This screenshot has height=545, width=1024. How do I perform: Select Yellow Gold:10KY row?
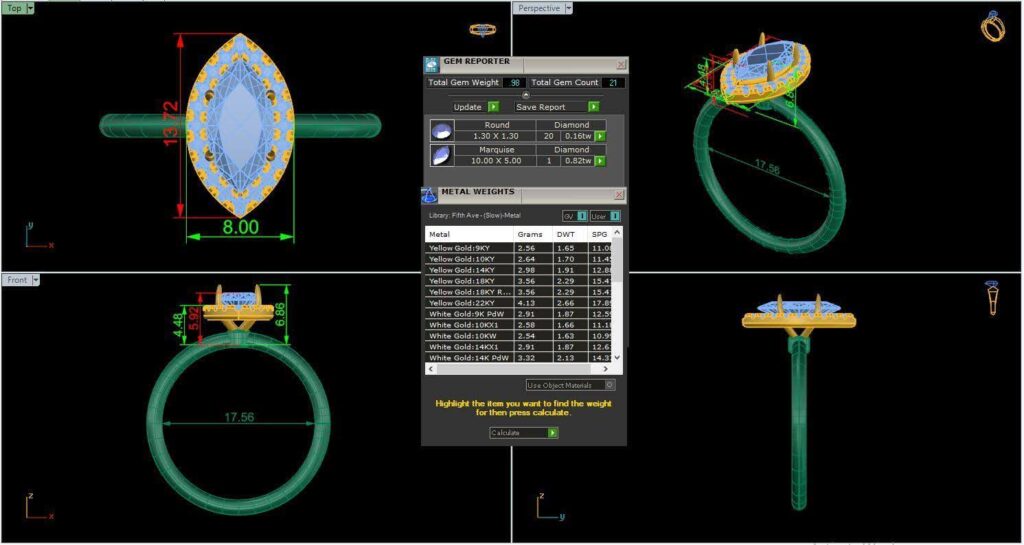(519, 259)
